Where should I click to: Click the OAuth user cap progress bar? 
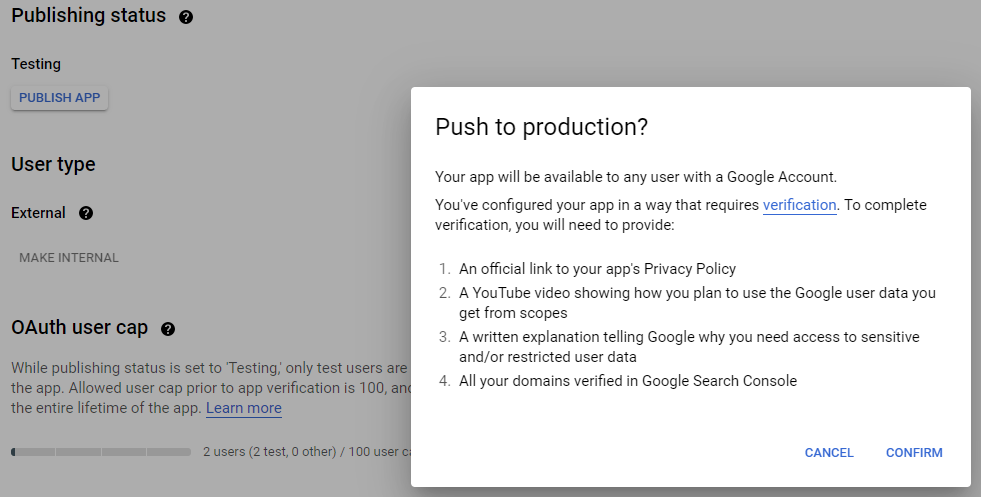coord(101,451)
